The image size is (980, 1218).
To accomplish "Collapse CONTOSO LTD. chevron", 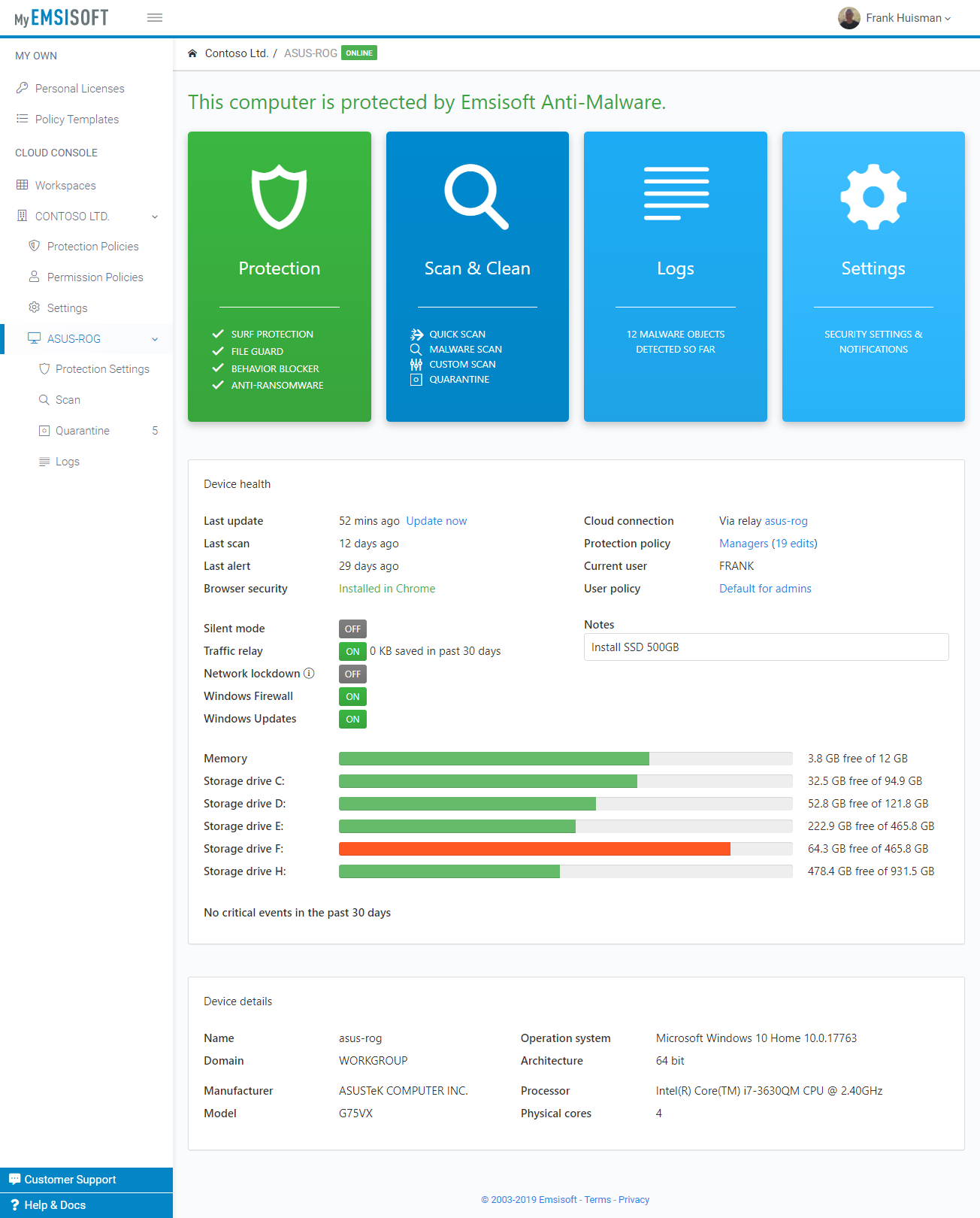I will pyautogui.click(x=155, y=217).
